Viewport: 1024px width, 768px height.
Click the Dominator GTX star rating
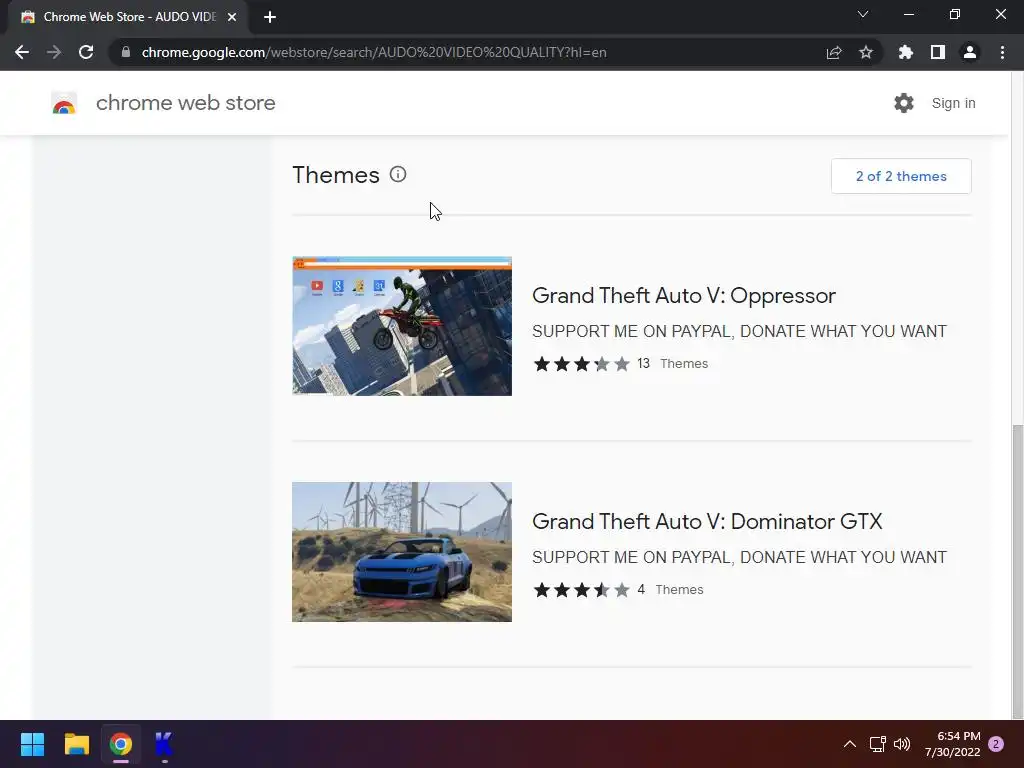(581, 590)
